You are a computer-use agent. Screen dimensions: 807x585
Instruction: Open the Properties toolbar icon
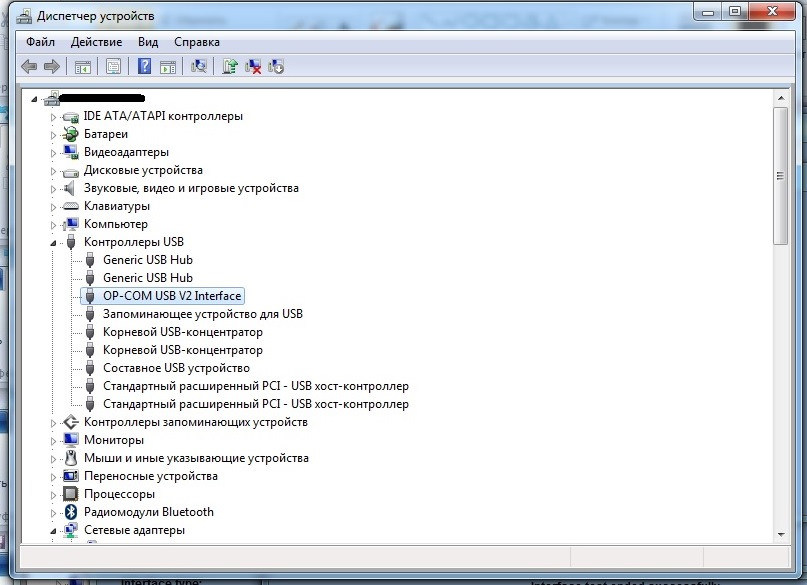point(113,66)
